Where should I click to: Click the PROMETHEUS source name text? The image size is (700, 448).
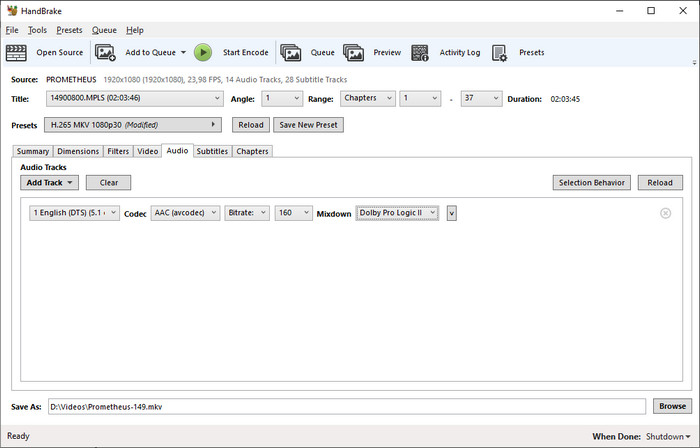pos(71,79)
